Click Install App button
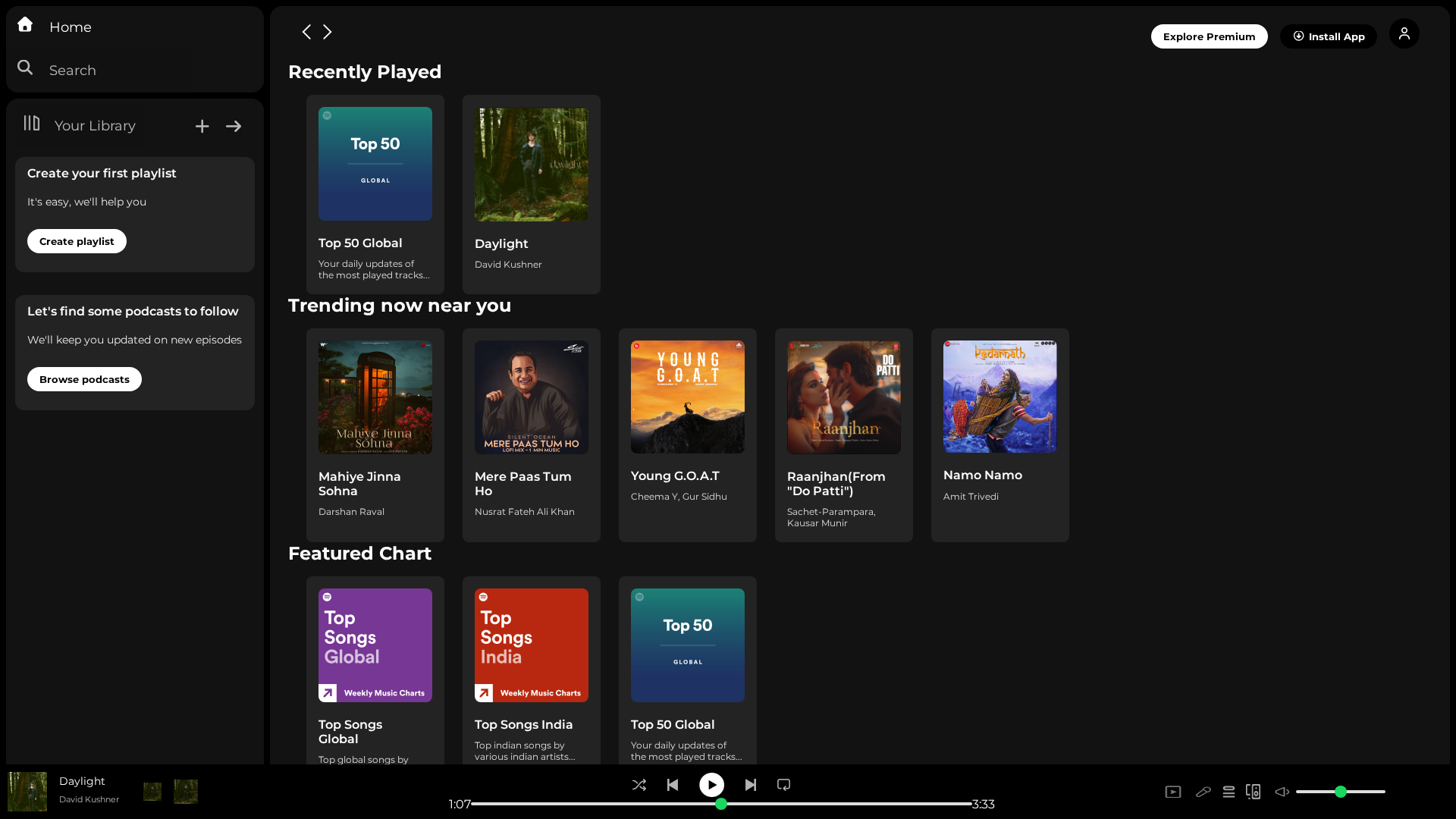This screenshot has height=819, width=1456. pos(1329,36)
